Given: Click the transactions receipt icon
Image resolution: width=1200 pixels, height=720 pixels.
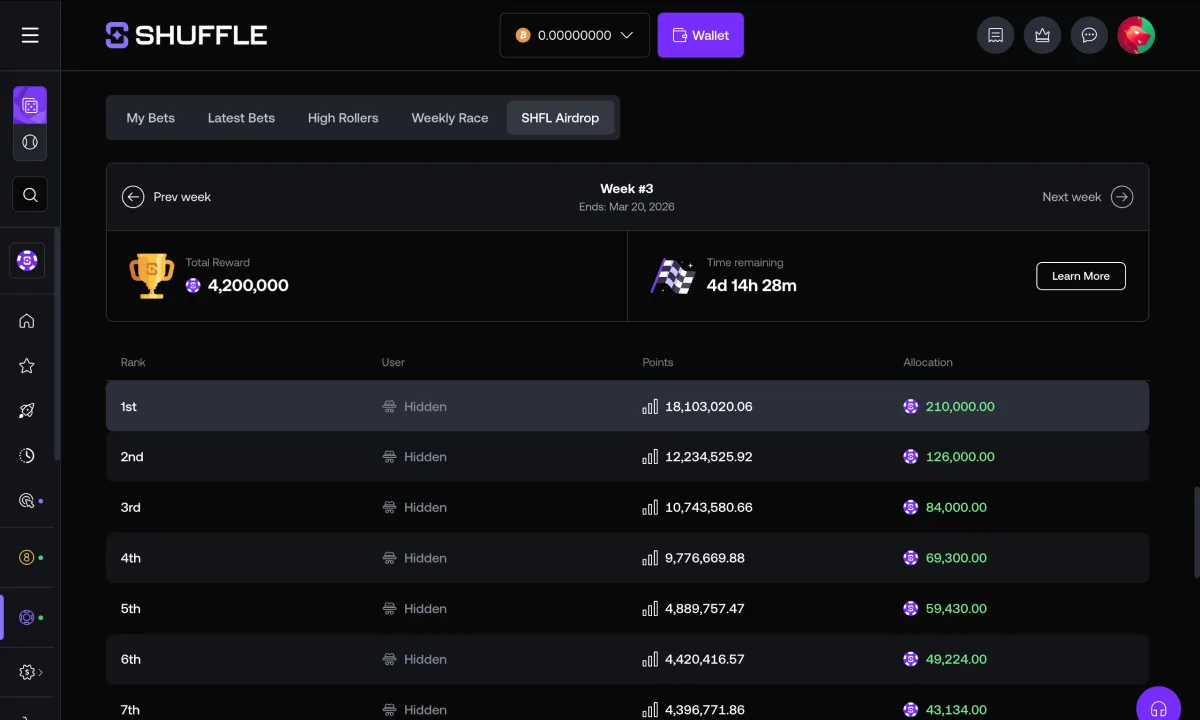Looking at the screenshot, I should click(995, 35).
